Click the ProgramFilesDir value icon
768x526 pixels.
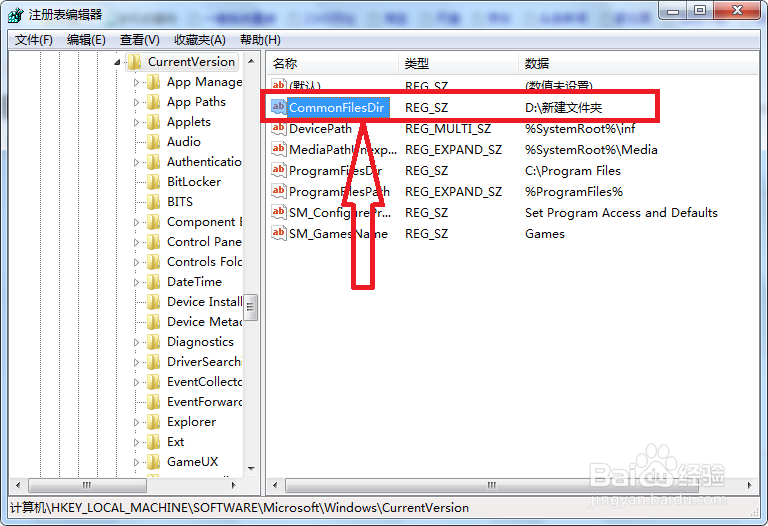pos(279,170)
